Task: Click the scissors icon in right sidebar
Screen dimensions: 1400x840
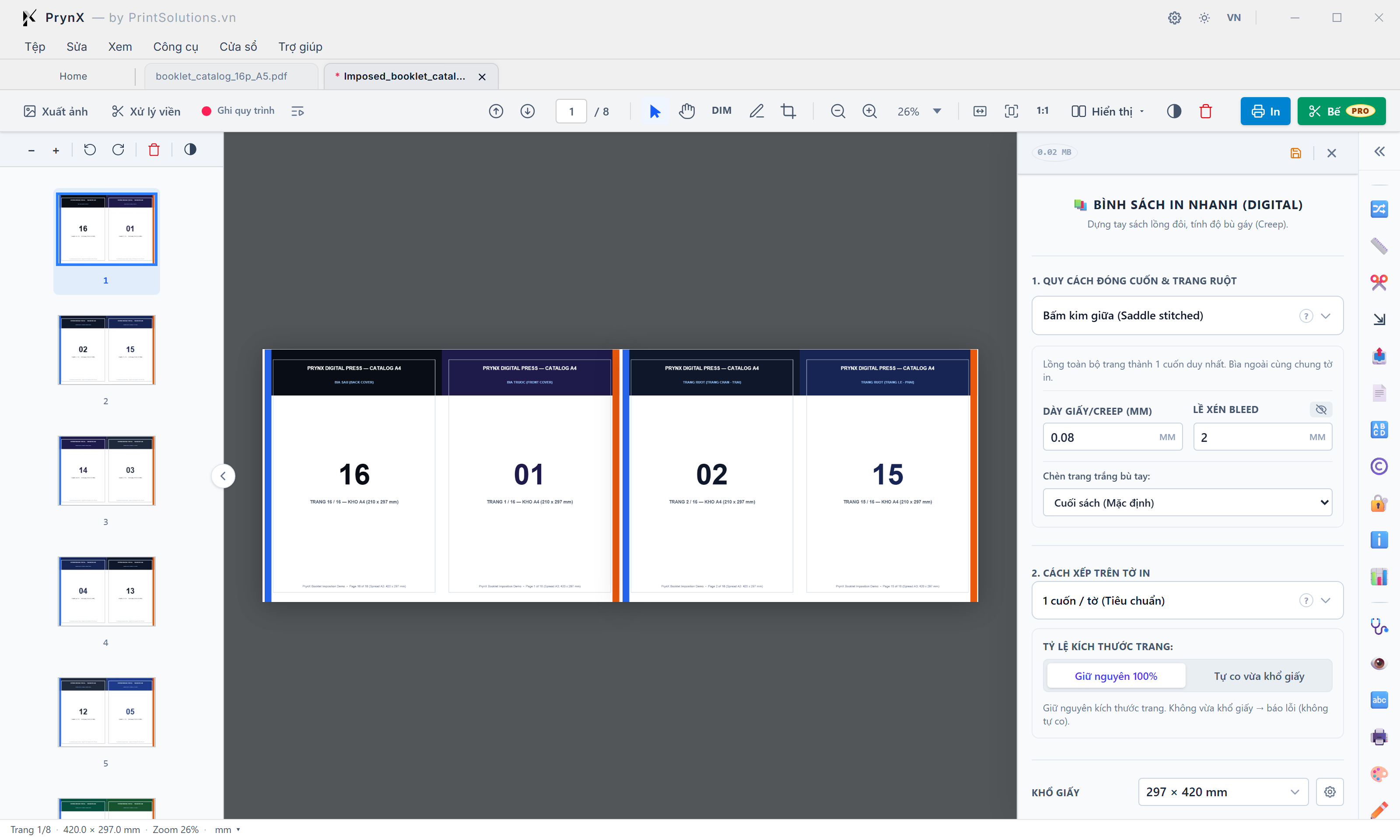Action: pyautogui.click(x=1379, y=283)
